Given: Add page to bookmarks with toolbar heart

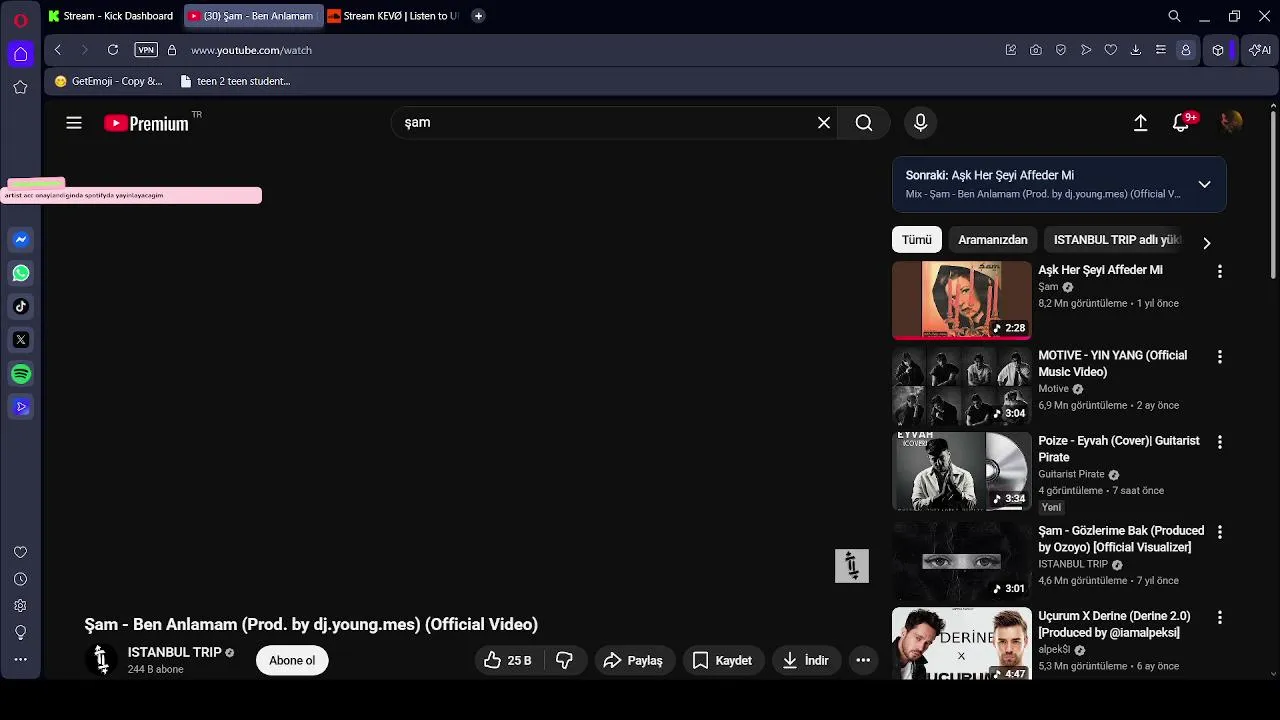Looking at the screenshot, I should click(1111, 50).
